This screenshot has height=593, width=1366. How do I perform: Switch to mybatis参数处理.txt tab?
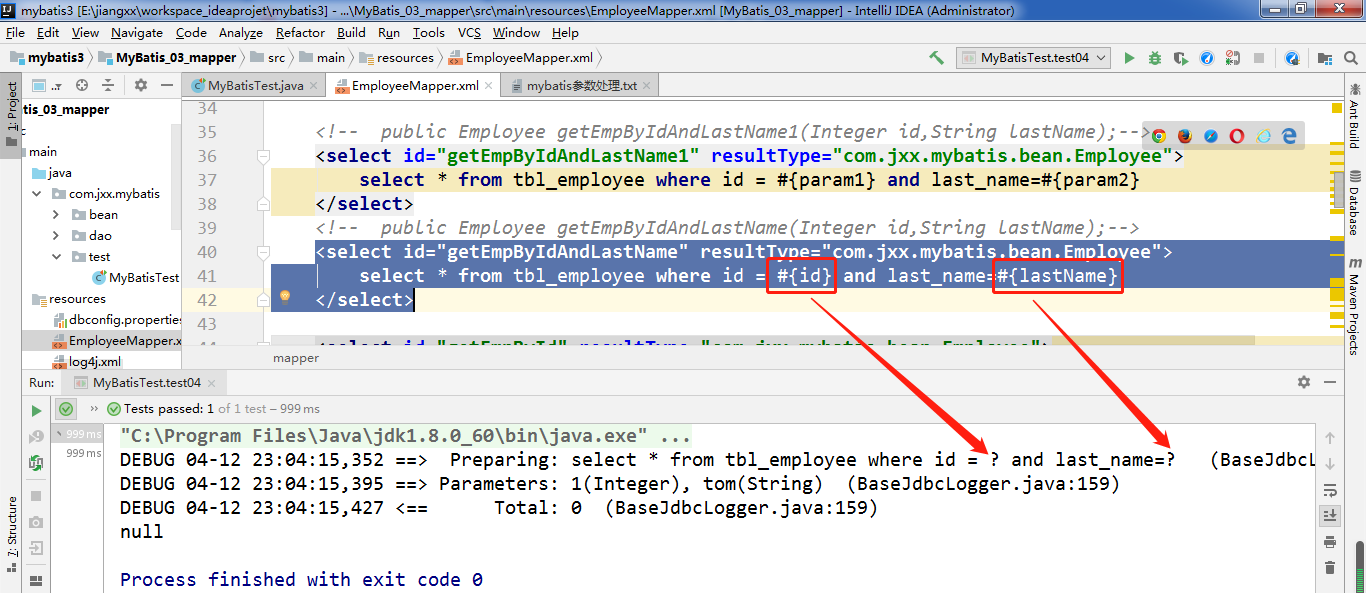[x=580, y=86]
